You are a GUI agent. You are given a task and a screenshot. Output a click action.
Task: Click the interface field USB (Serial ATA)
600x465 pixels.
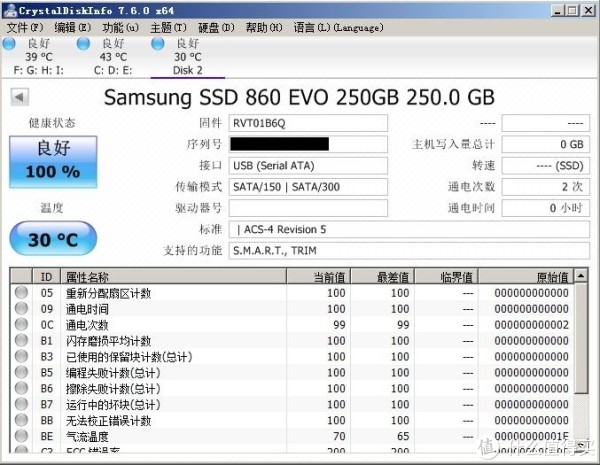pos(308,166)
